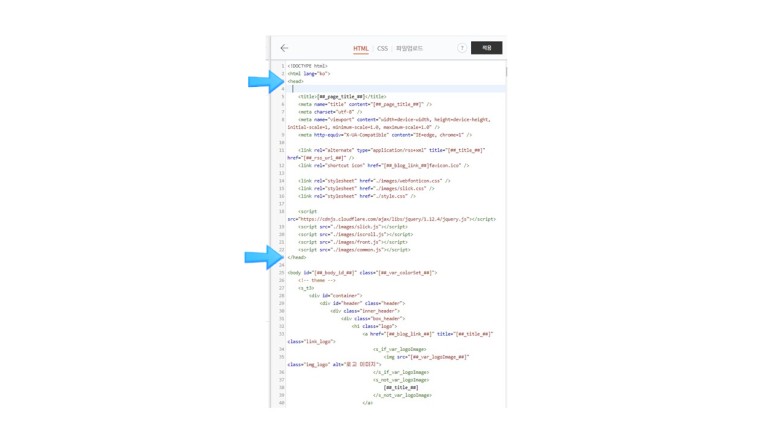Select the shortcut icon favicon.ico line
This screenshot has height=435, width=773.
tap(384, 166)
